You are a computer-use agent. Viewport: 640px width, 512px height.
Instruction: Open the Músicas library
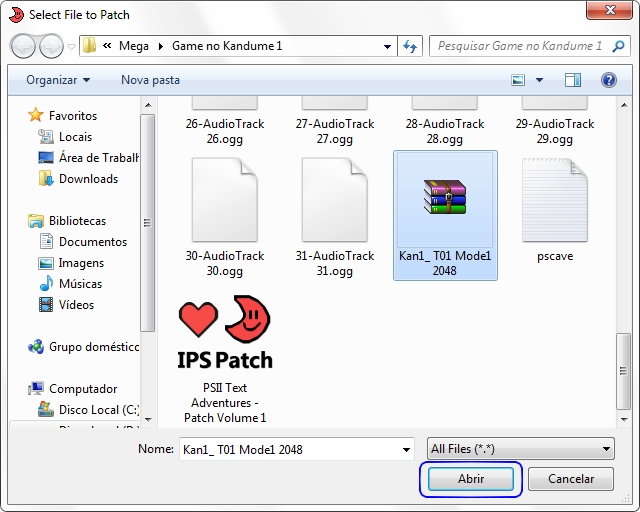pos(80,284)
